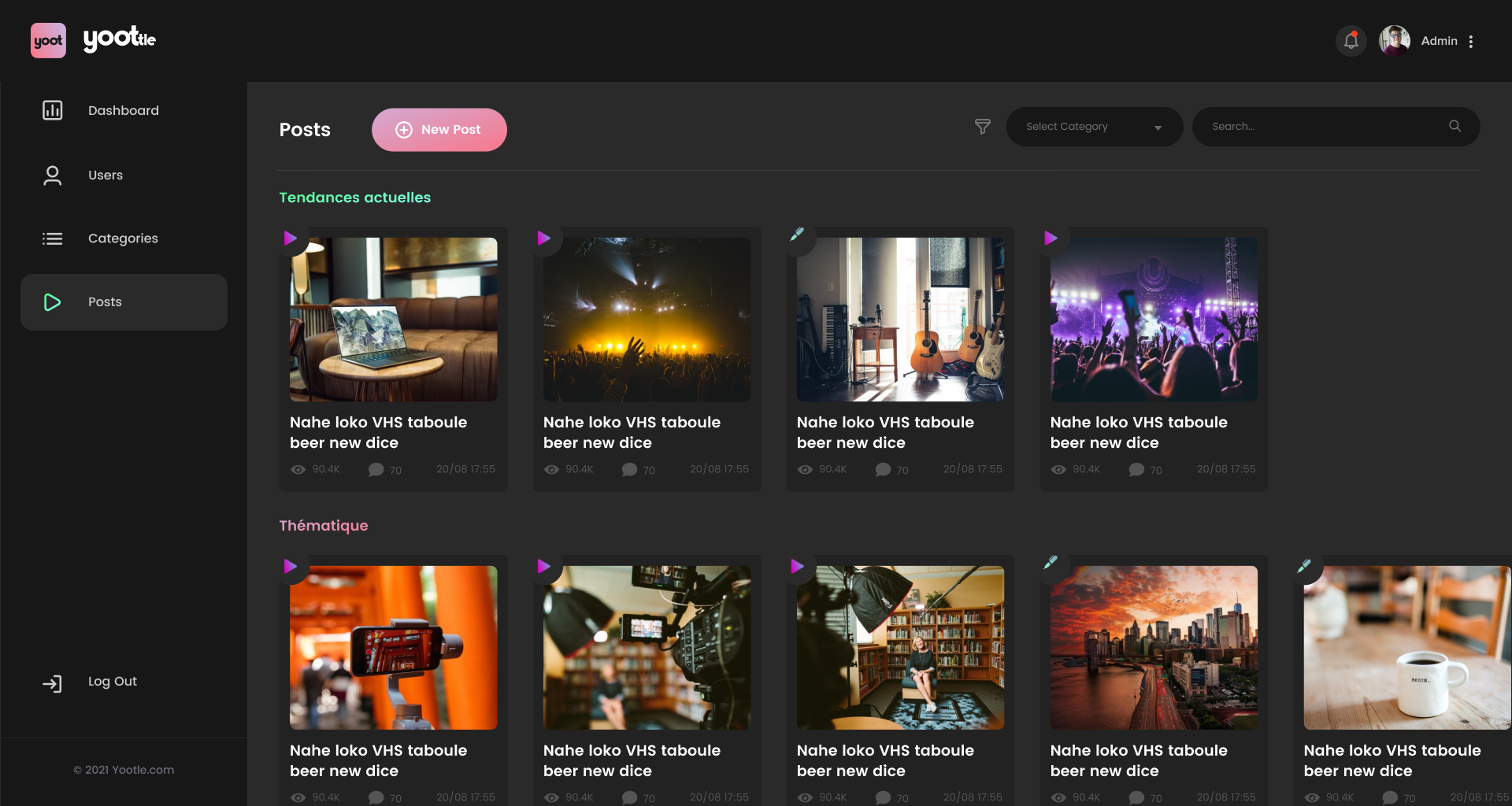Expand the Select Category dropdown
Image resolution: width=1512 pixels, height=806 pixels.
[1093, 127]
